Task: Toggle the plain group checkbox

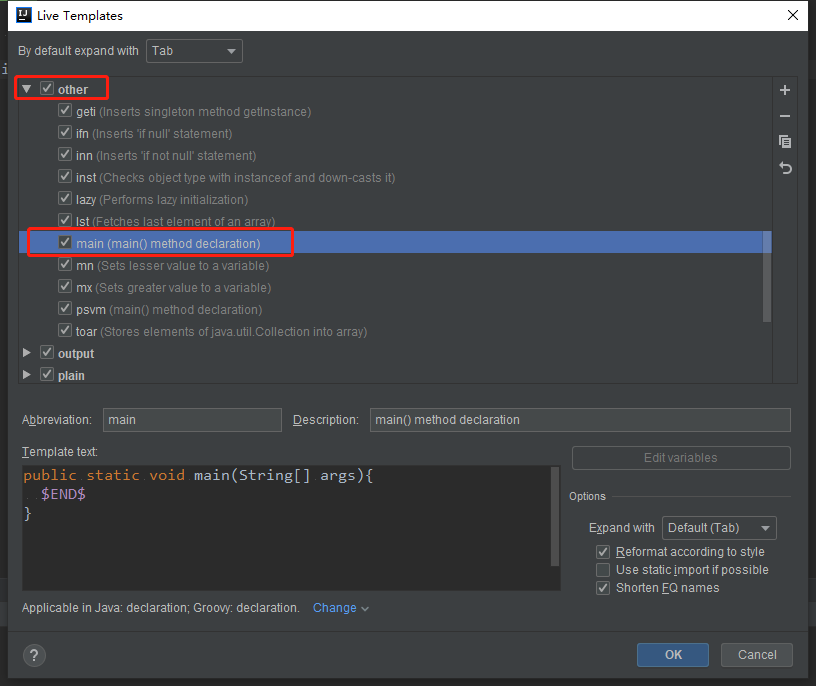Action: (47, 374)
